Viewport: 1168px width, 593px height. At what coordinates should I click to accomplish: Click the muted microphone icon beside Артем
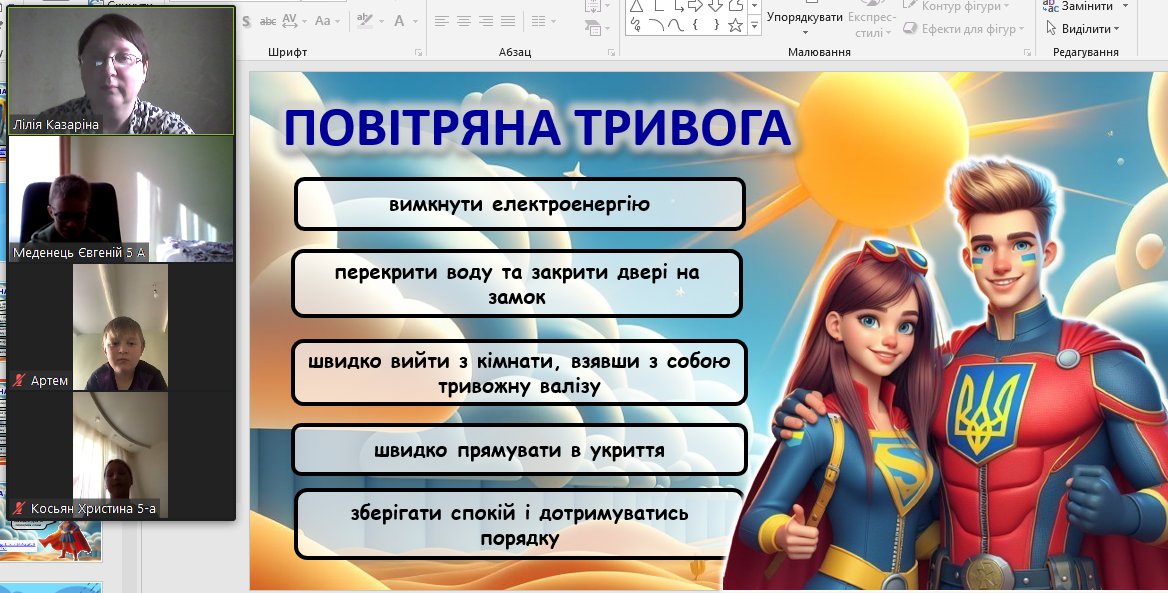click(x=19, y=381)
